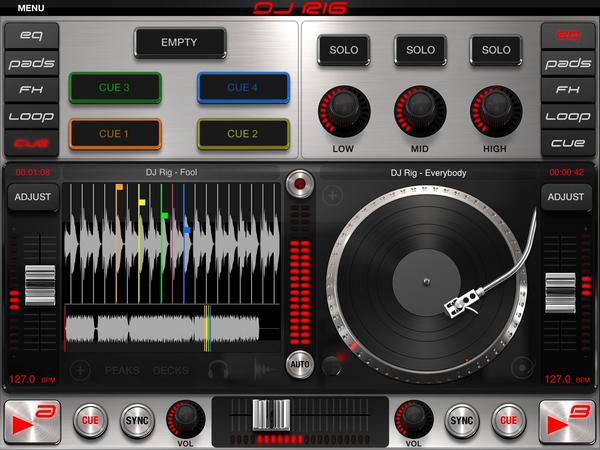This screenshot has height=450, width=600.
Task: Open the MENU at the top left
Action: pos(31,8)
